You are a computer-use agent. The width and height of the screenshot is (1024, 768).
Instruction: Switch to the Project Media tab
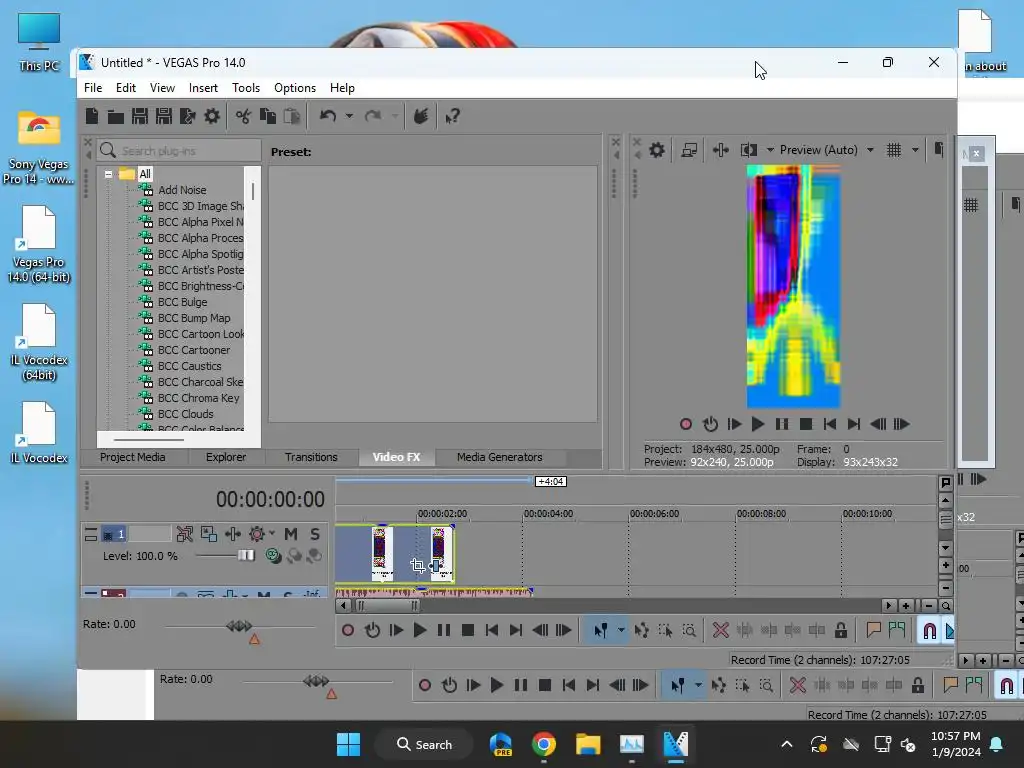click(x=133, y=457)
